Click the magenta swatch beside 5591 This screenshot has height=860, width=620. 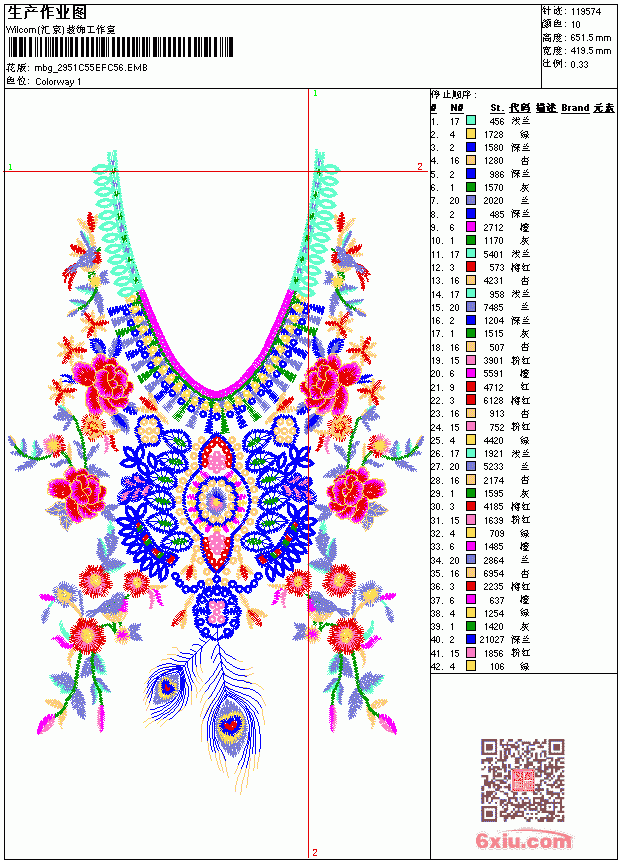tap(471, 373)
